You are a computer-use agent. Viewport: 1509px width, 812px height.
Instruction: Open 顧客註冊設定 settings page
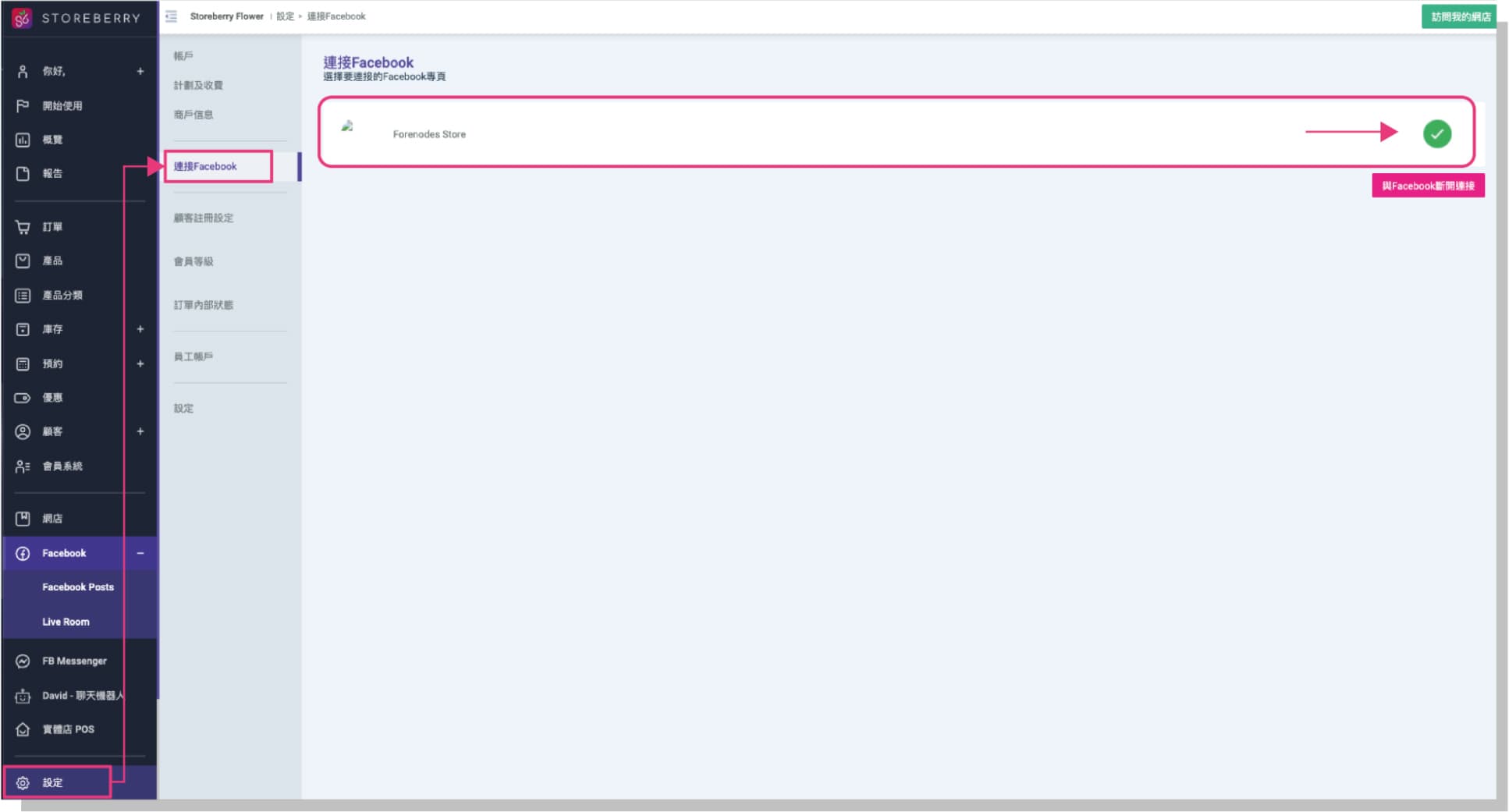pyautogui.click(x=204, y=218)
